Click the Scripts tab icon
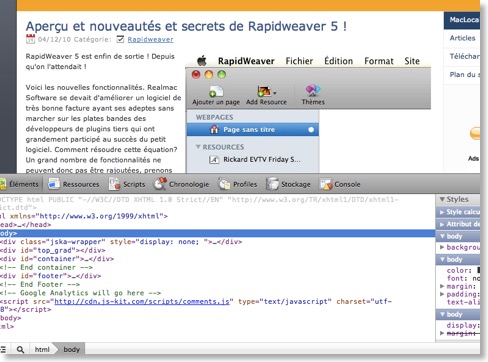 pyautogui.click(x=114, y=184)
